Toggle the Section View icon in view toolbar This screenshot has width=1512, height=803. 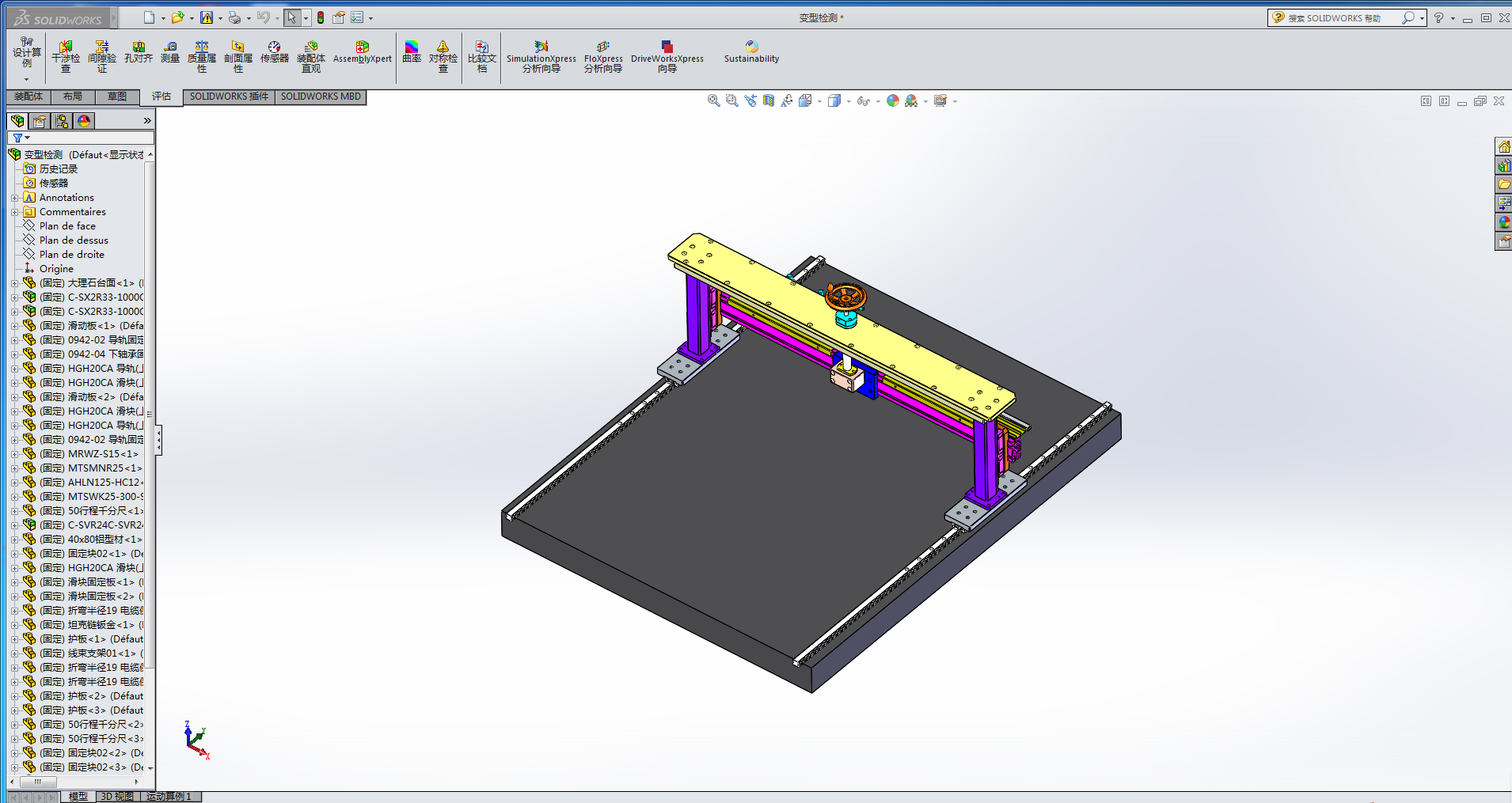pyautogui.click(x=769, y=100)
